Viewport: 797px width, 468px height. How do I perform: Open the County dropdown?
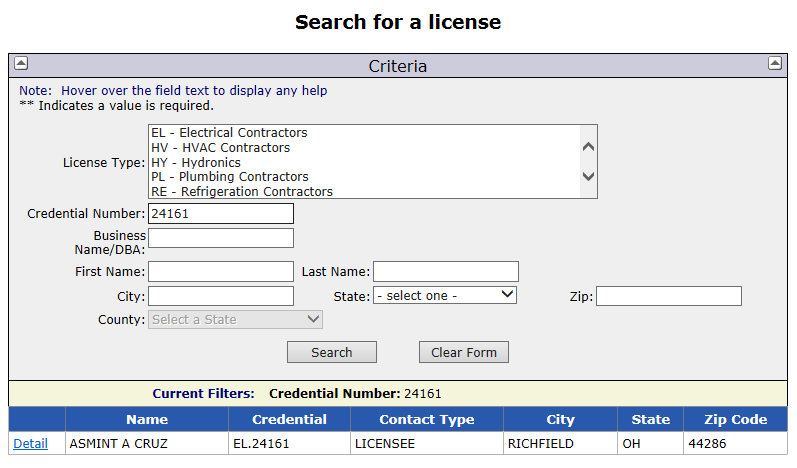235,320
